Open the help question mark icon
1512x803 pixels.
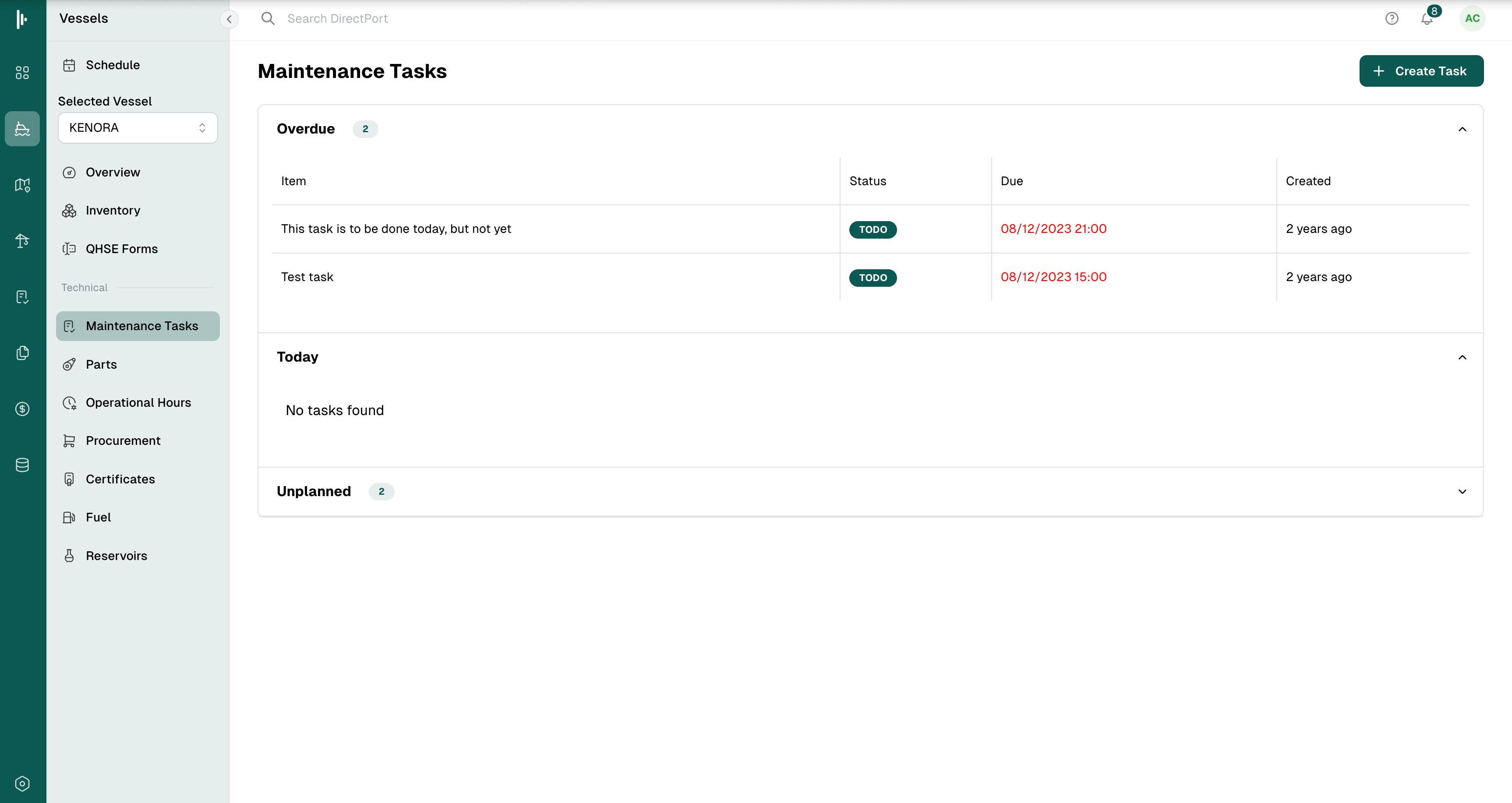pos(1391,19)
